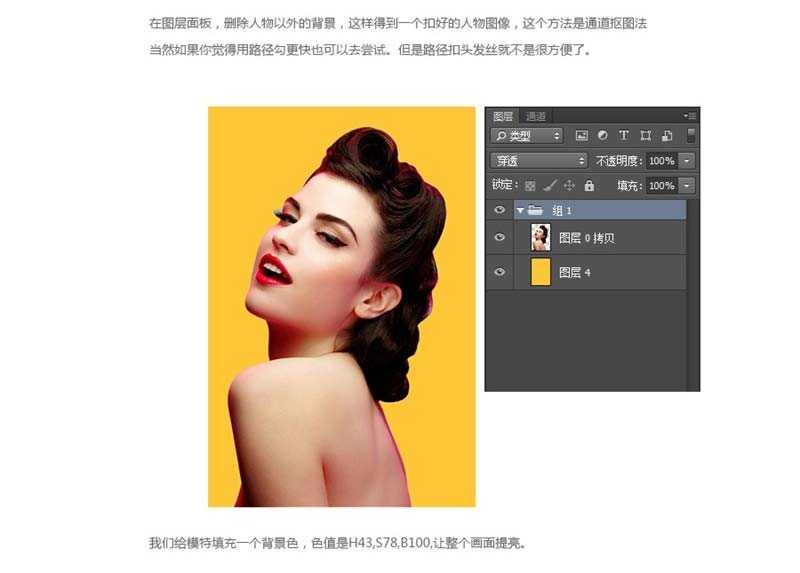Hide the 图层 4 layer eye
Screen dimensions: 800x573
[500, 272]
